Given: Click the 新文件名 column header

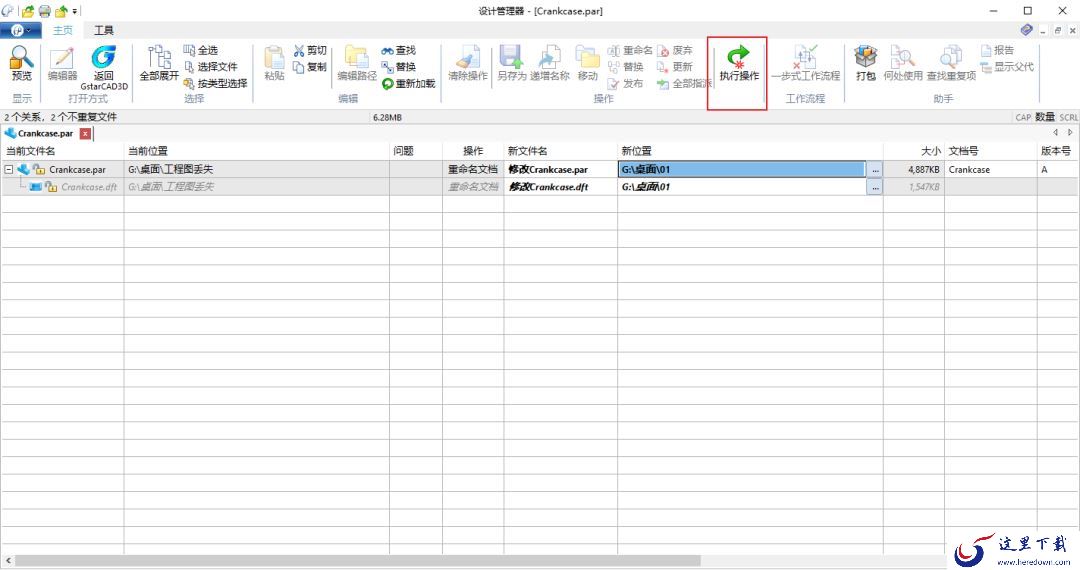Looking at the screenshot, I should click(560, 151).
